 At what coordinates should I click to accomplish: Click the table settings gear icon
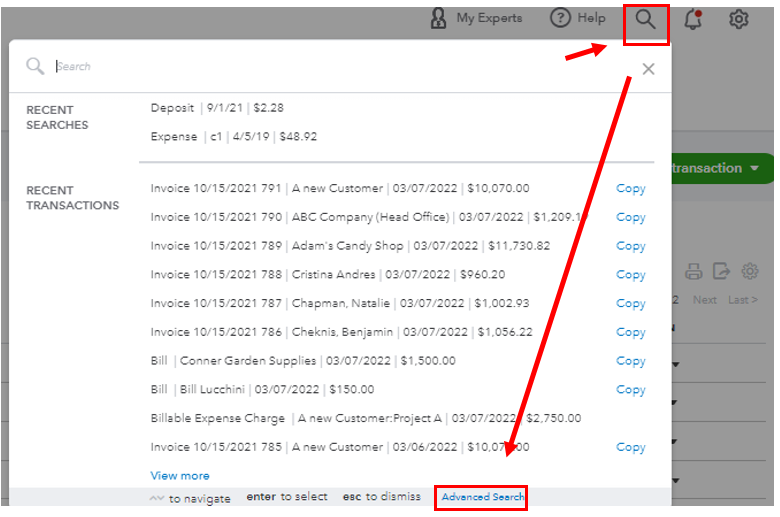pyautogui.click(x=750, y=271)
